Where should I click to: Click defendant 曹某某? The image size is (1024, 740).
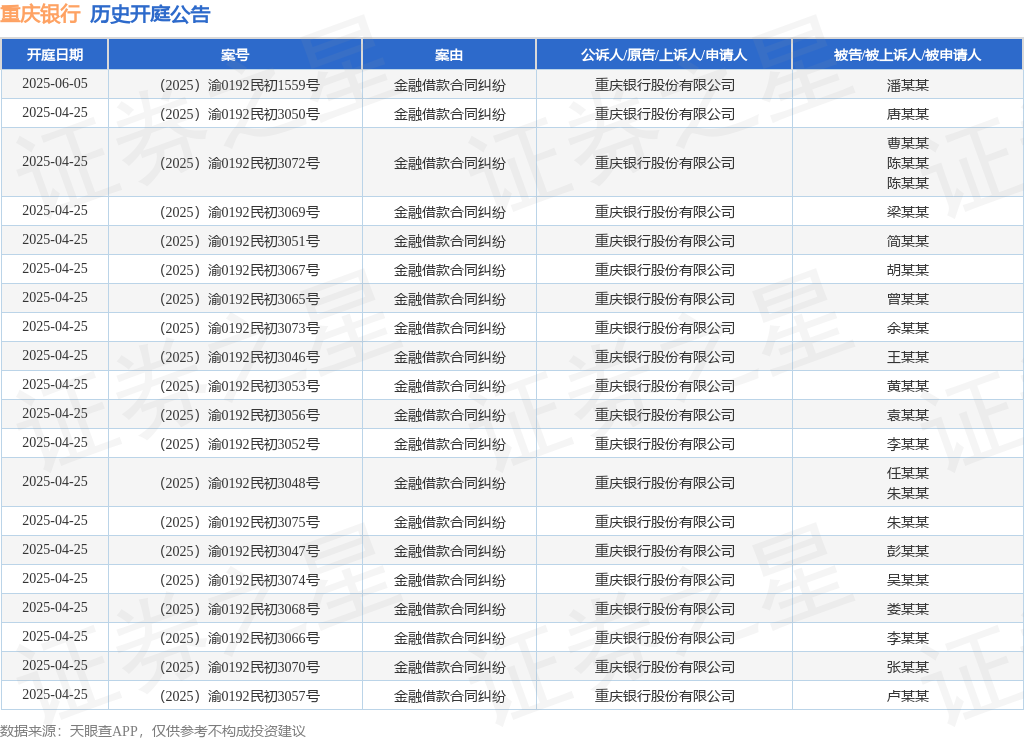(x=908, y=142)
